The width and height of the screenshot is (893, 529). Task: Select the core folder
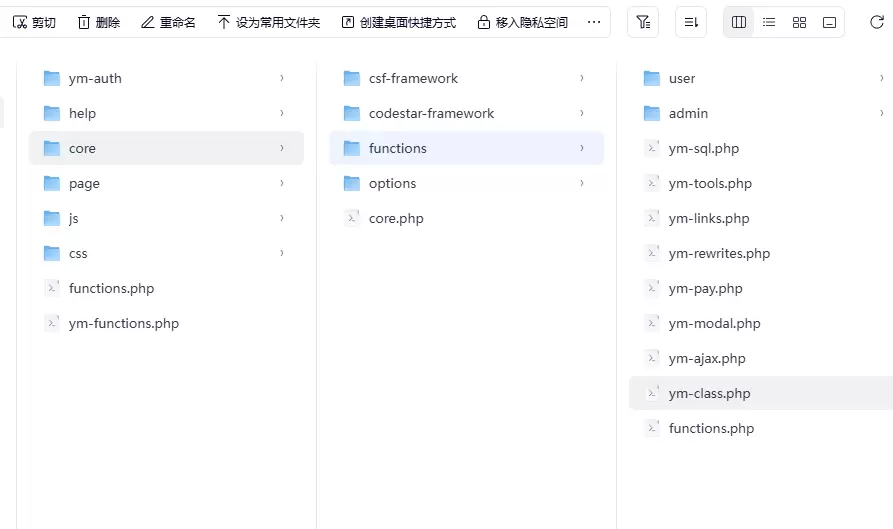(x=166, y=148)
